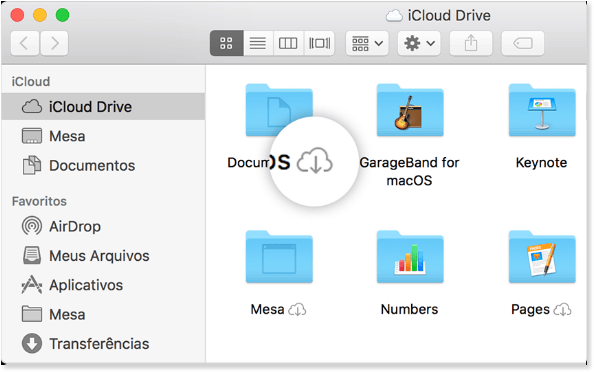Open Meus Arquivos in the sidebar
Image resolution: width=594 pixels, height=372 pixels.
click(103, 256)
